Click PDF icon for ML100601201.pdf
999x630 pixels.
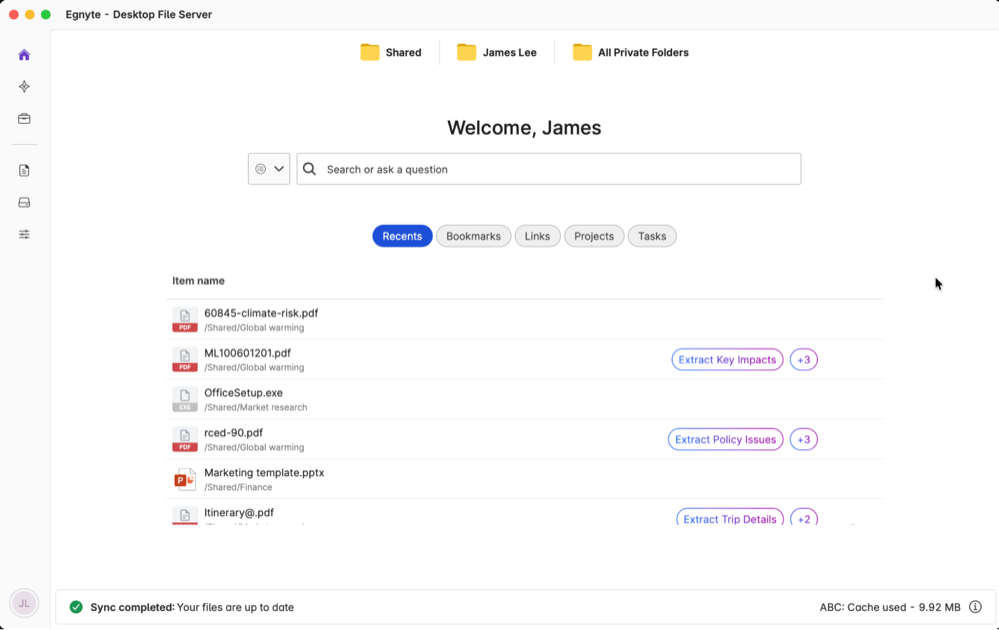coord(185,359)
